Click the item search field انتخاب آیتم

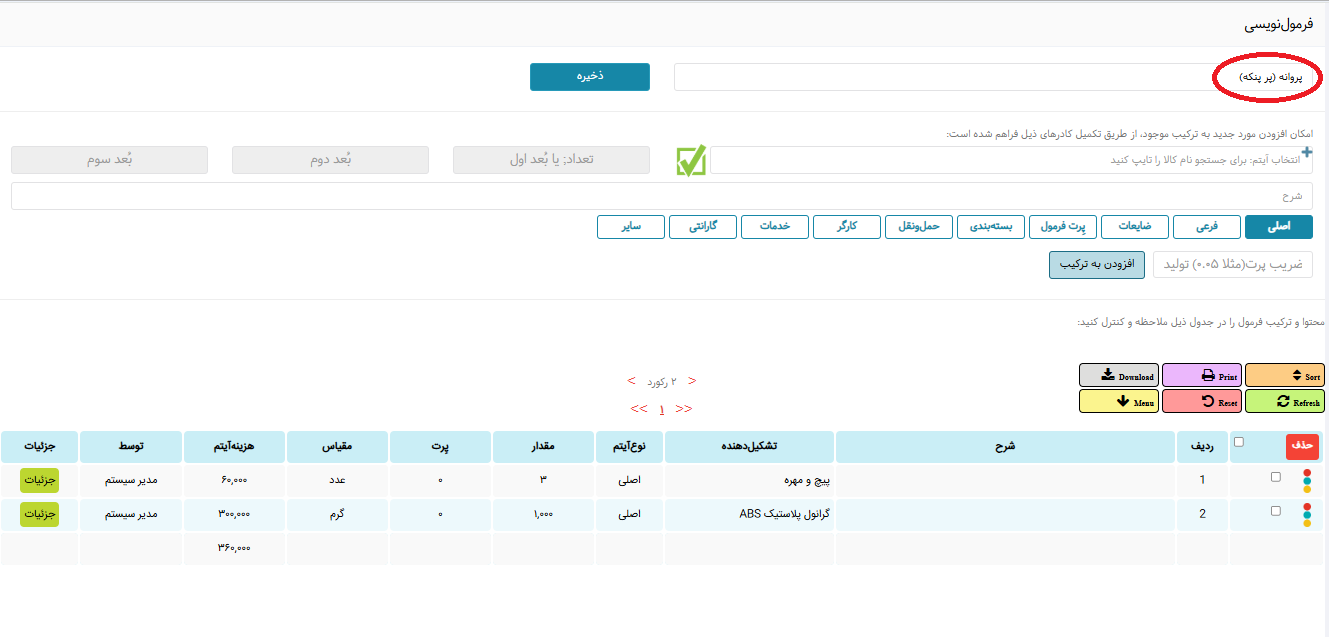pyautogui.click(x=1011, y=160)
